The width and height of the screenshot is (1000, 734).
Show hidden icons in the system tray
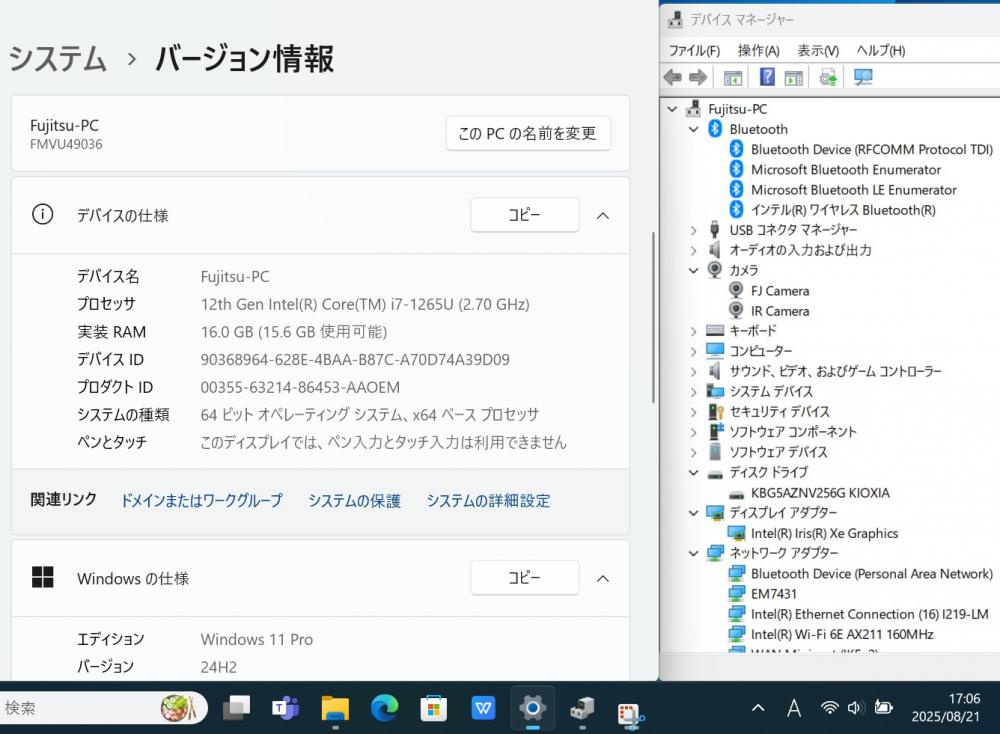(758, 708)
